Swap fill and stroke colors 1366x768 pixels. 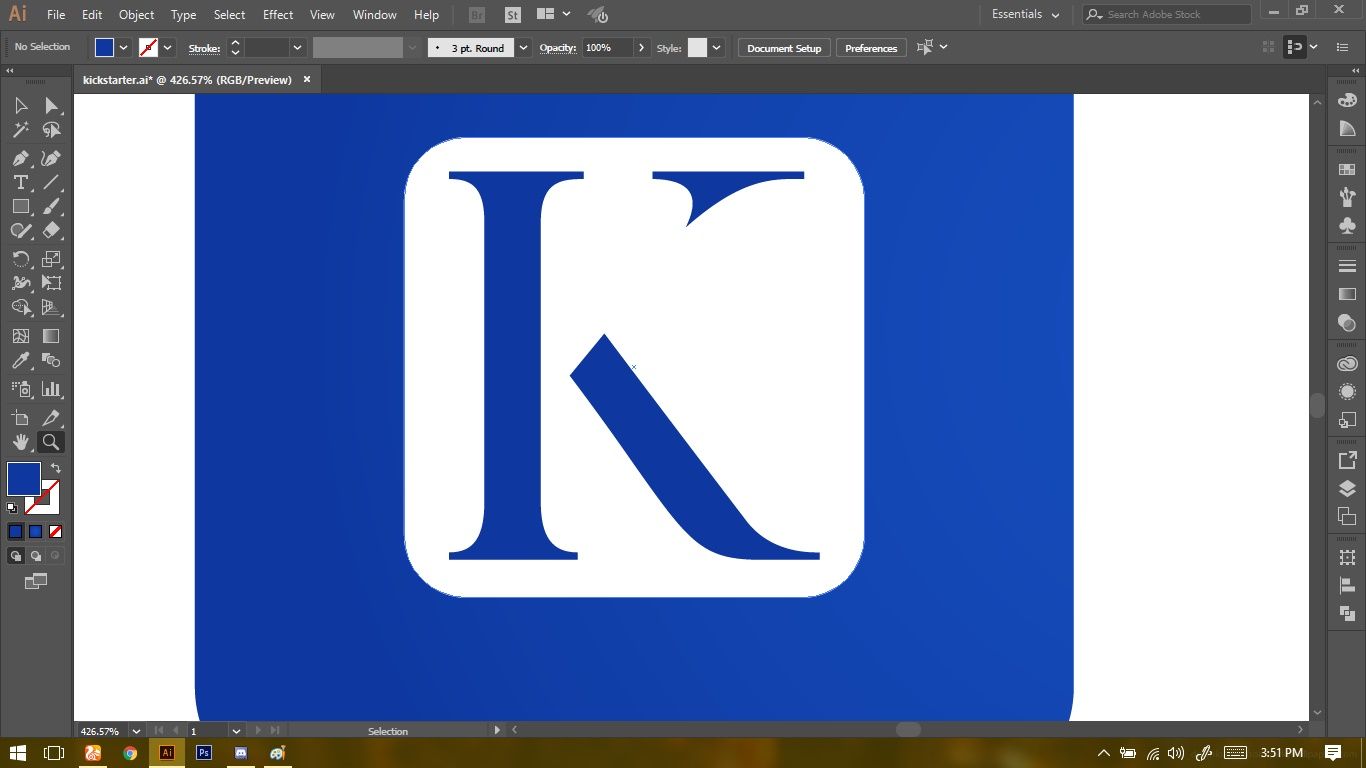[x=56, y=468]
